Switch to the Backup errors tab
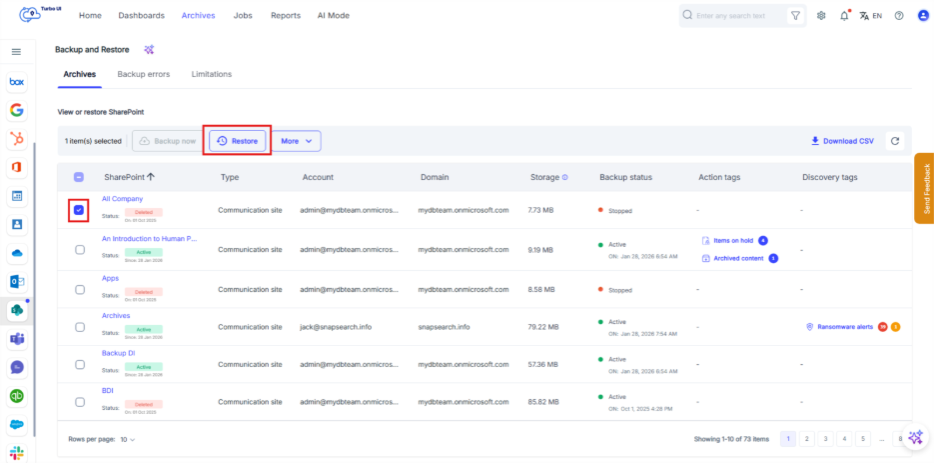Image resolution: width=936 pixels, height=463 pixels. click(143, 74)
